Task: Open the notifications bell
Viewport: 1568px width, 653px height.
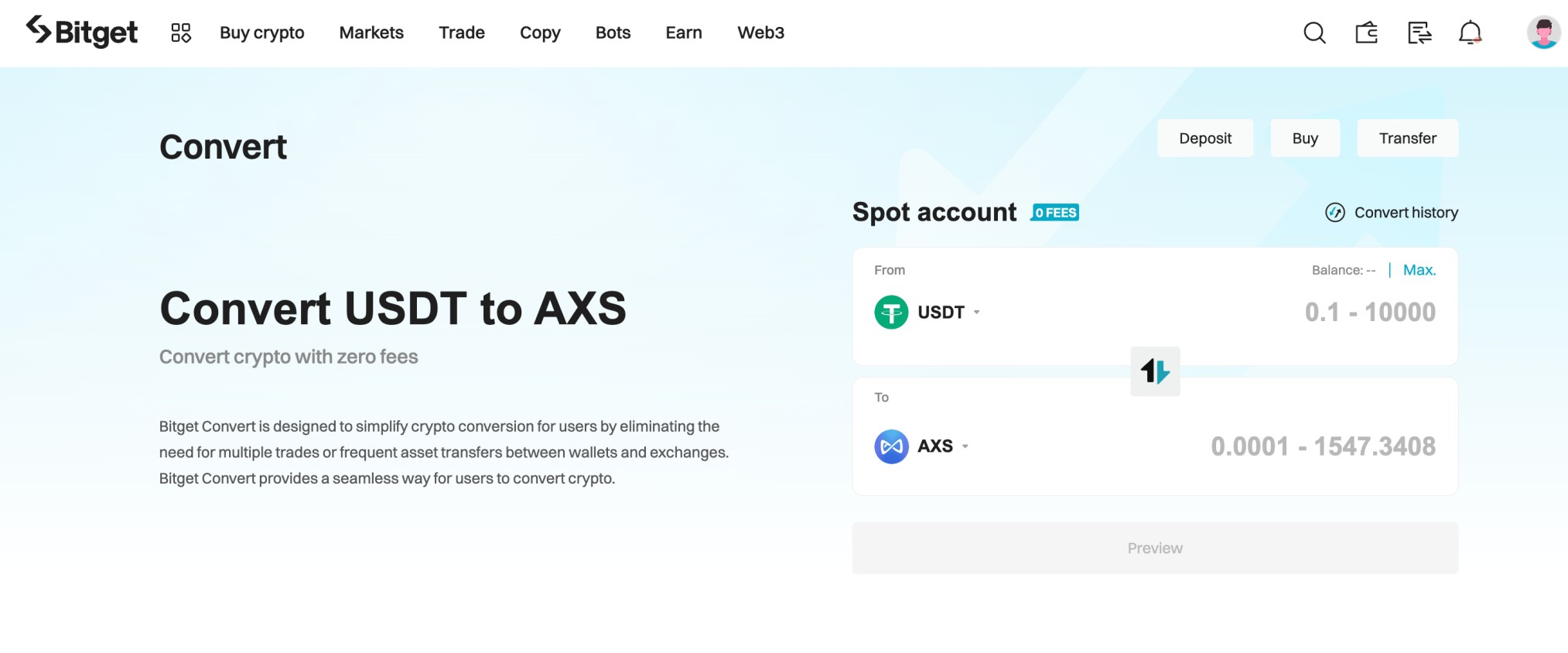Action: (1469, 32)
